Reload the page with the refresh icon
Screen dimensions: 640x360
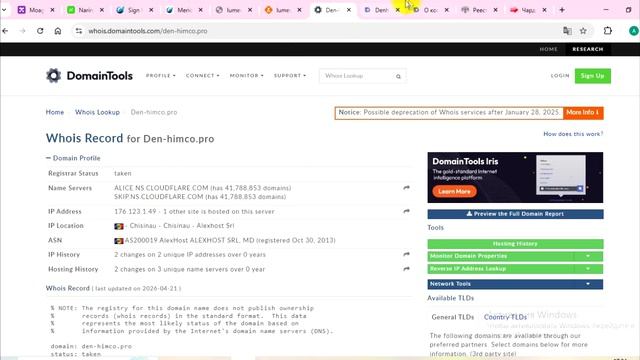pyautogui.click(x=40, y=31)
